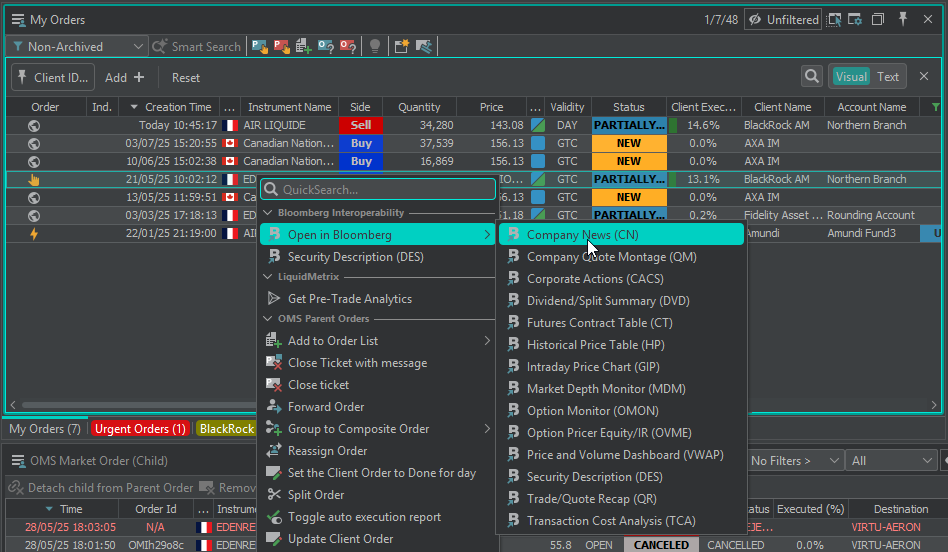Pin the My Orders panel
Viewport: 948px width, 552px height.
coord(903,19)
